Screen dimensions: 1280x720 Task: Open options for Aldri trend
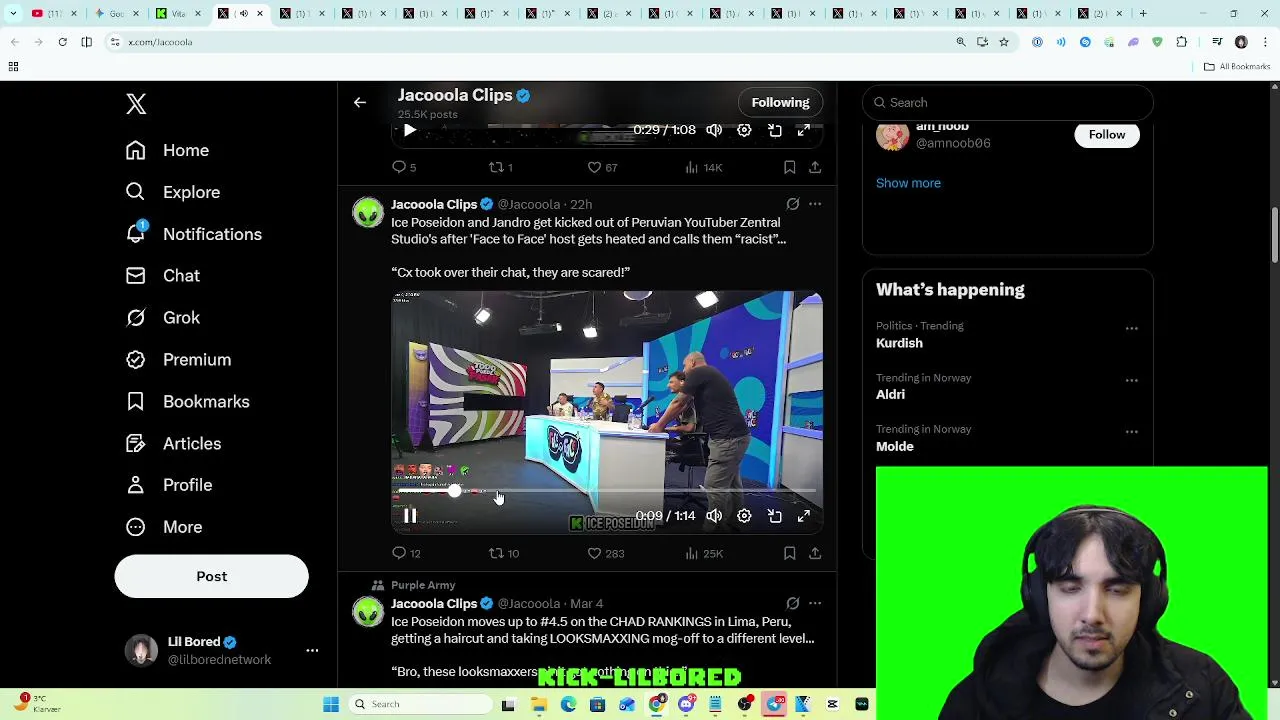[x=1131, y=380]
